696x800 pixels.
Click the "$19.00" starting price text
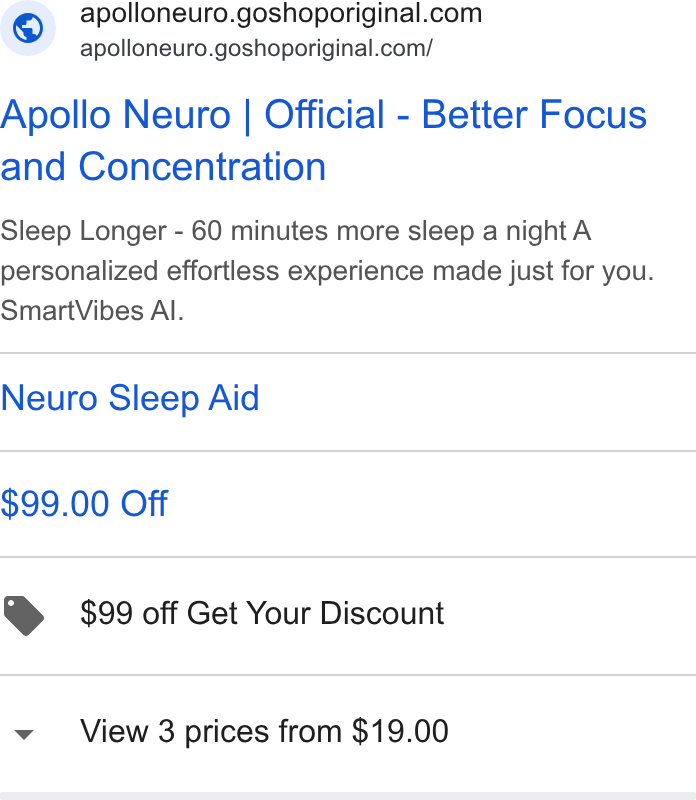(400, 731)
